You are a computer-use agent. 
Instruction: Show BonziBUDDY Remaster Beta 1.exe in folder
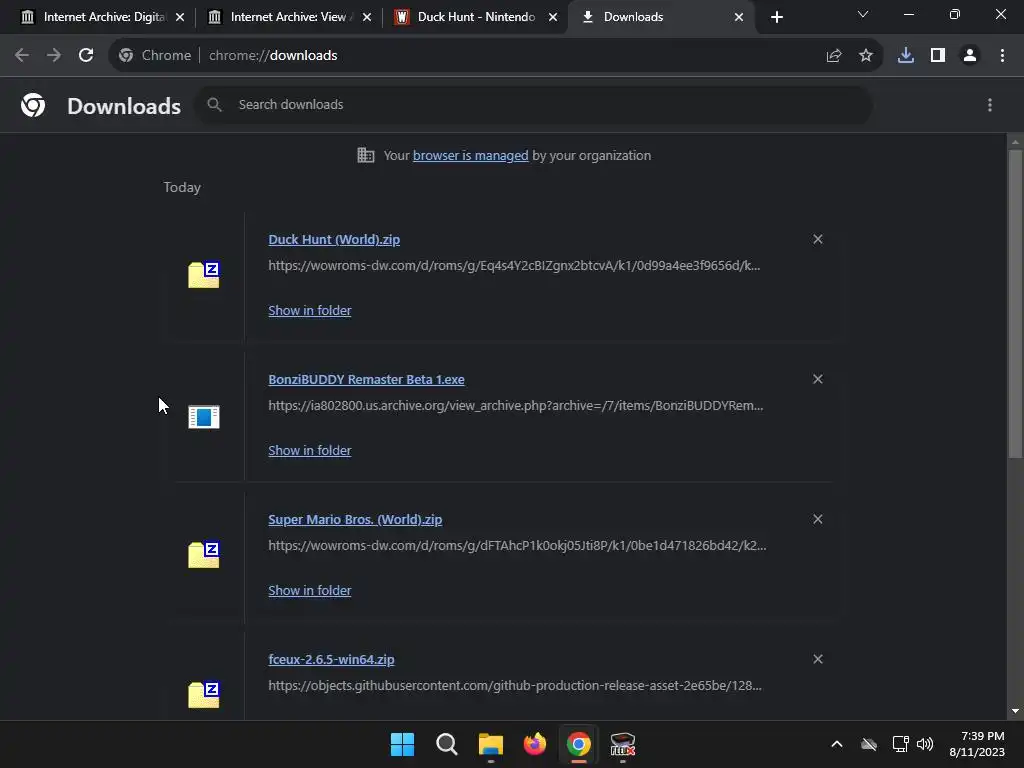click(310, 451)
